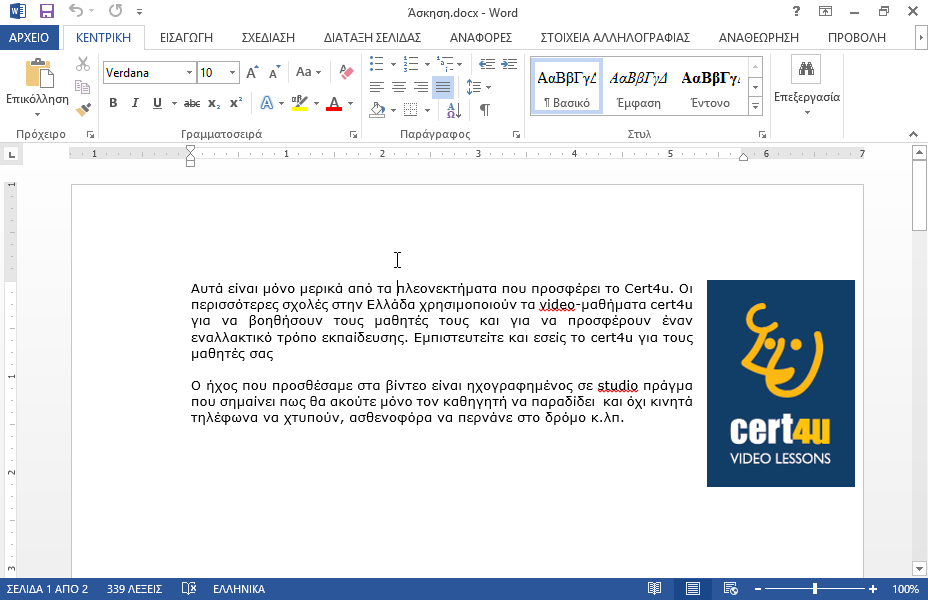Expand the numbering list dropdown
Viewport: 928px width, 600px height.
427,64
